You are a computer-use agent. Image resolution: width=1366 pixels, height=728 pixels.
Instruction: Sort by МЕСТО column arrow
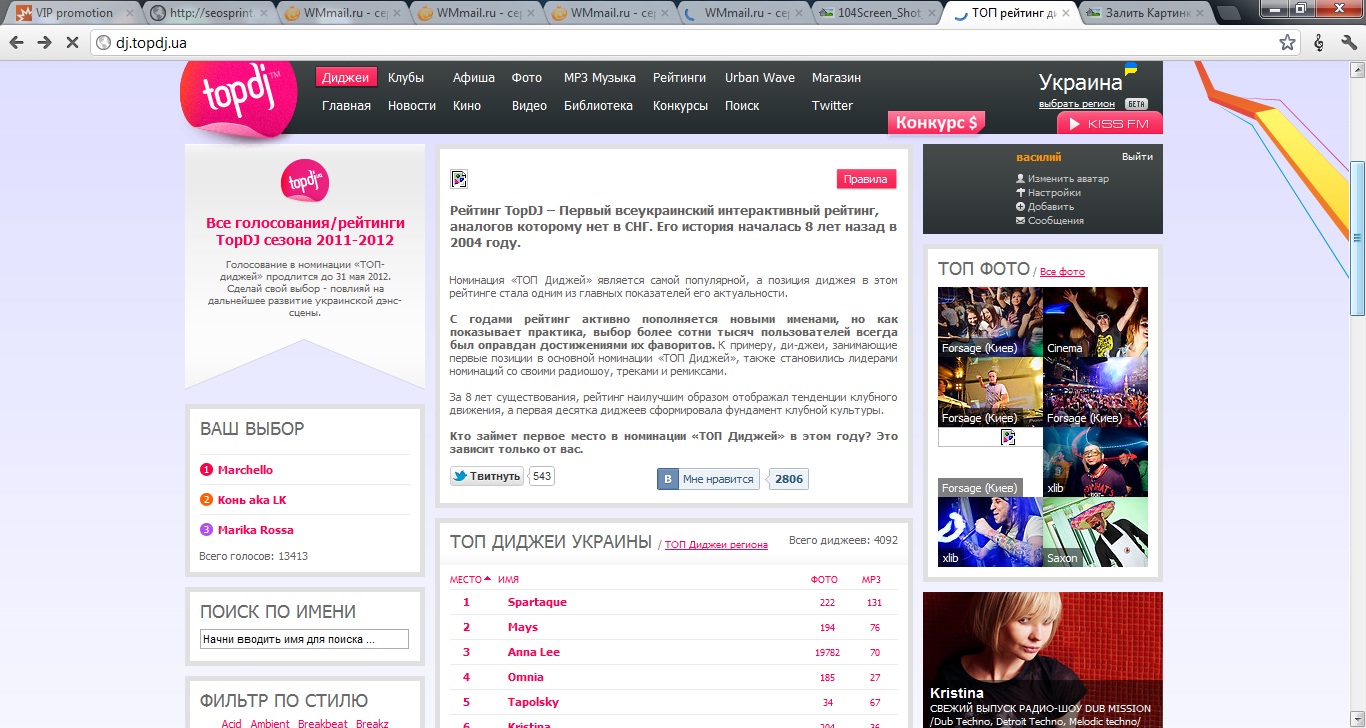tap(487, 579)
